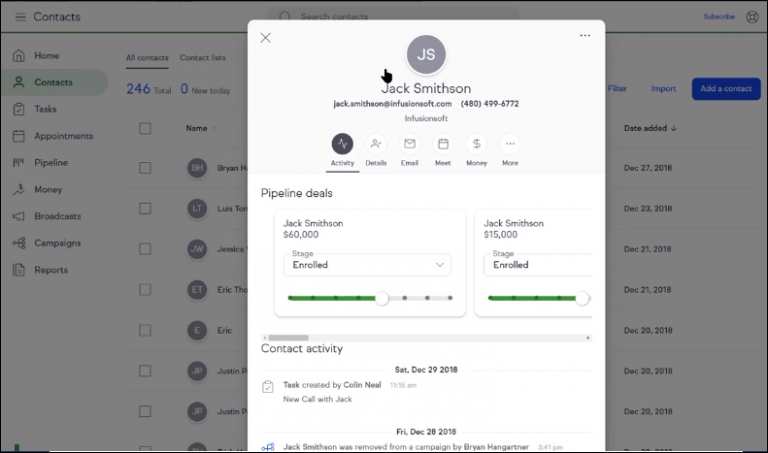Expand the Stage dropdown for $60,000 deal

click(x=366, y=265)
